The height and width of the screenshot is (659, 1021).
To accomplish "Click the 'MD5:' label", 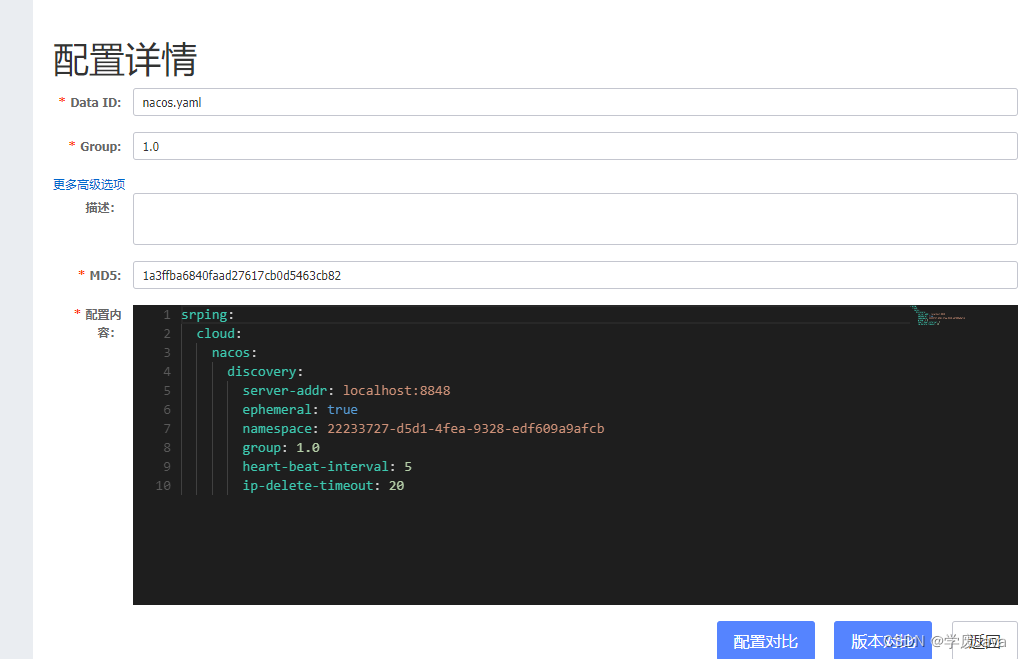I will 105,275.
